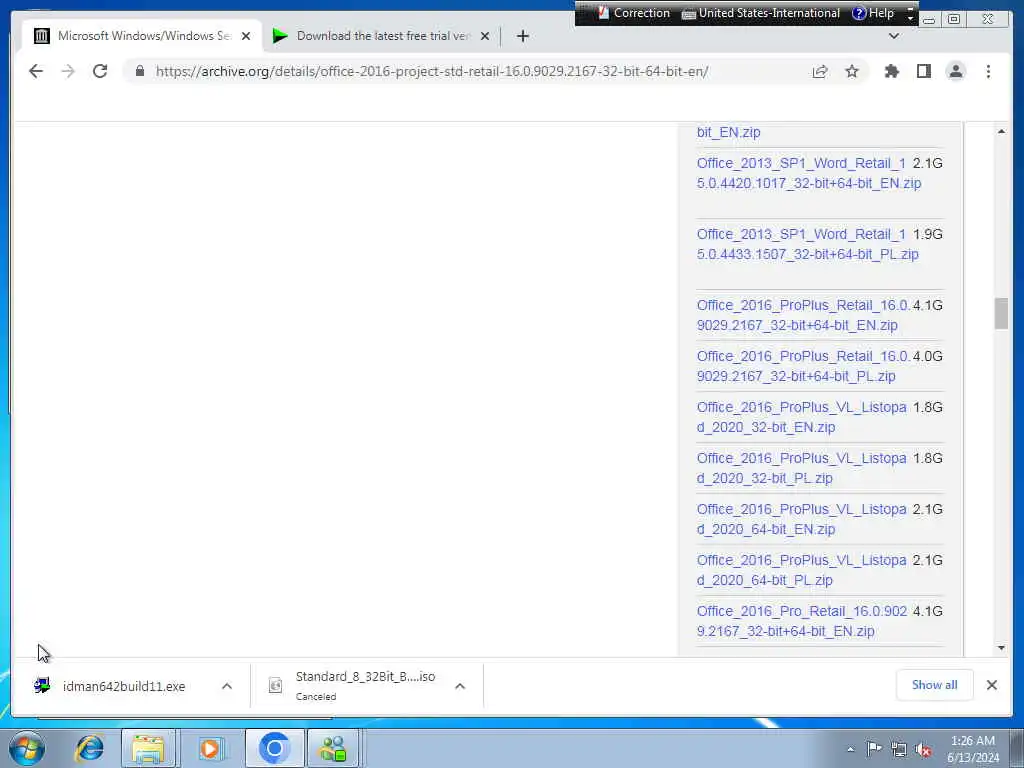Open the Chrome three-dot menu
The image size is (1024, 768).
988,71
